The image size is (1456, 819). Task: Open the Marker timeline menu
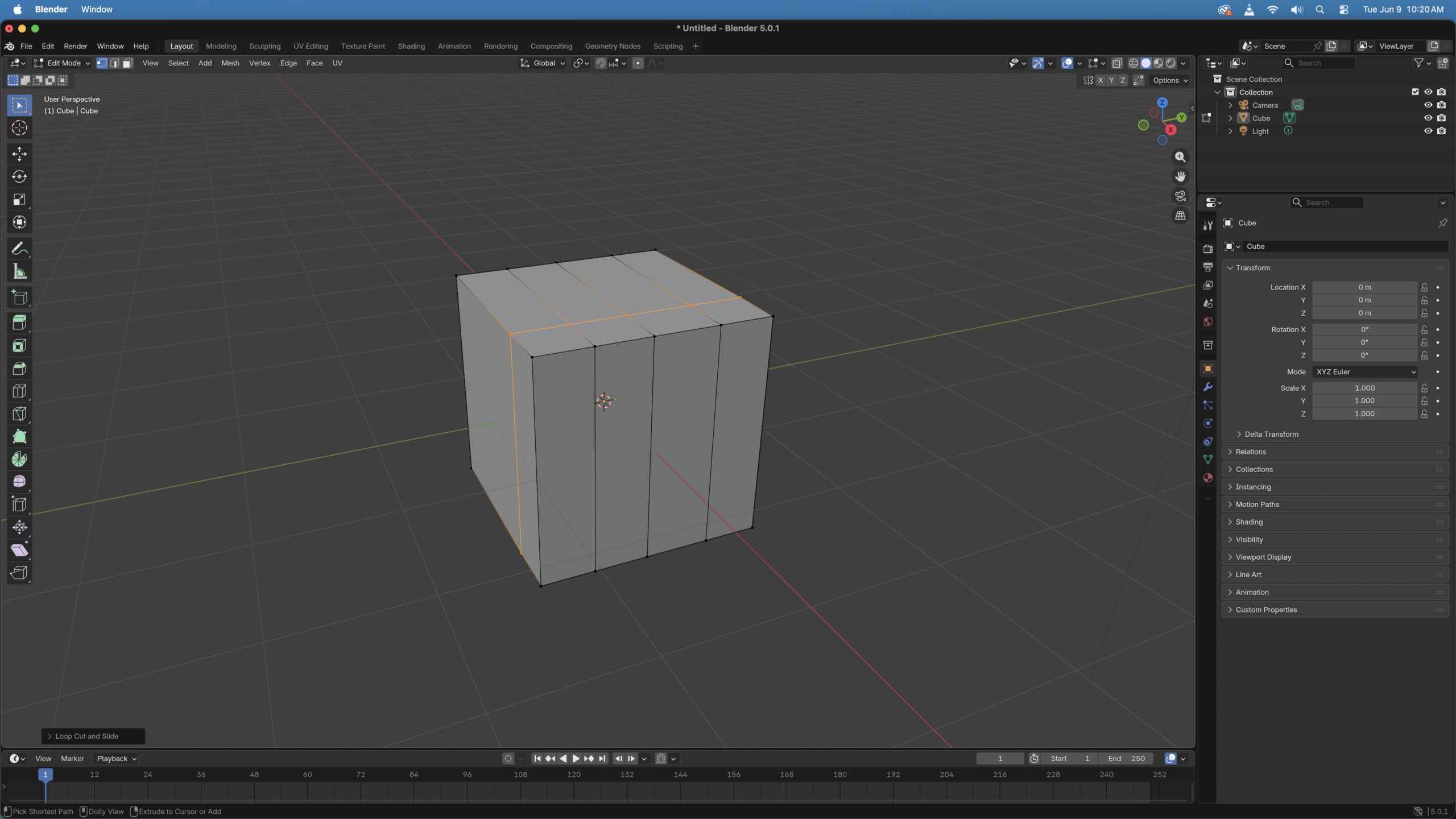[72, 758]
